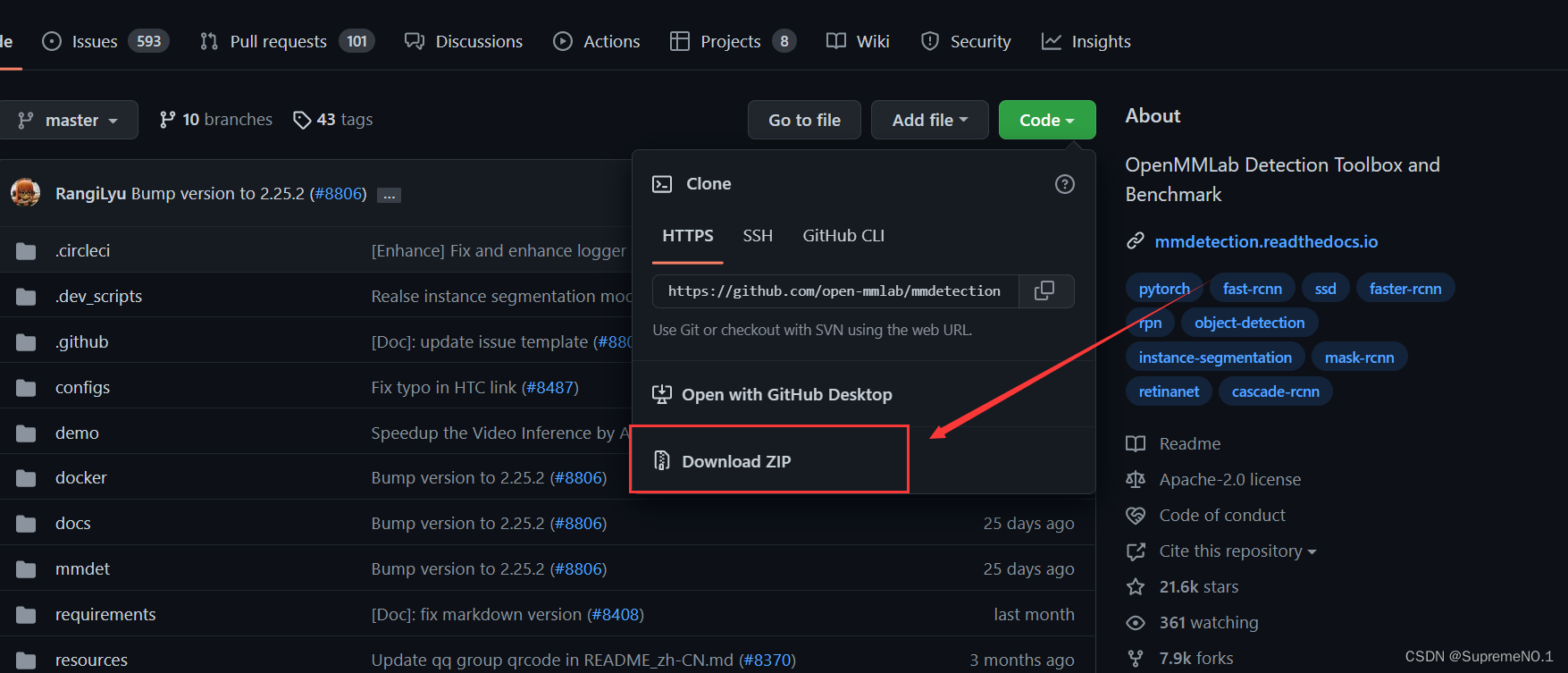Open commit link #8806 in header row
The image size is (1568, 673).
coord(338,194)
